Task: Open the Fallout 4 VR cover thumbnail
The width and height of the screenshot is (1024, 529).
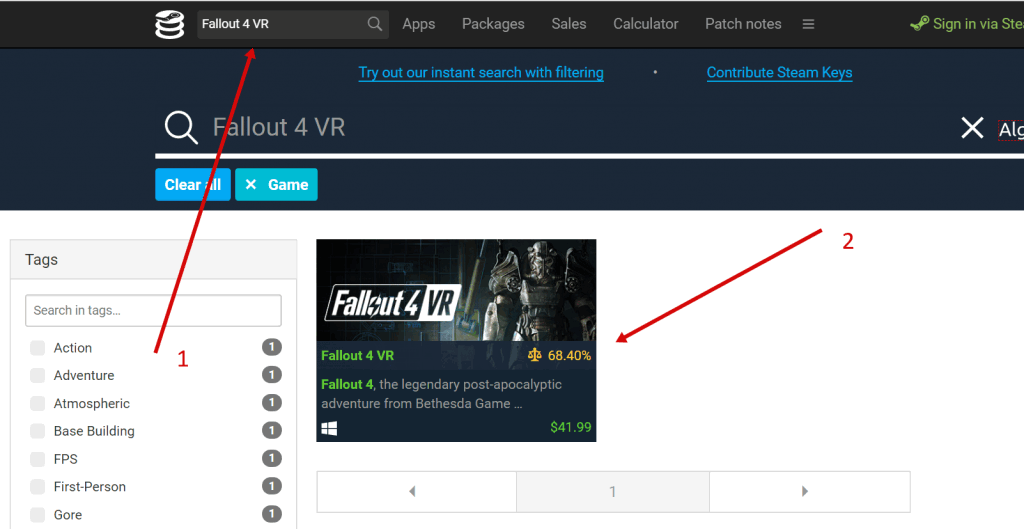Action: tap(456, 290)
